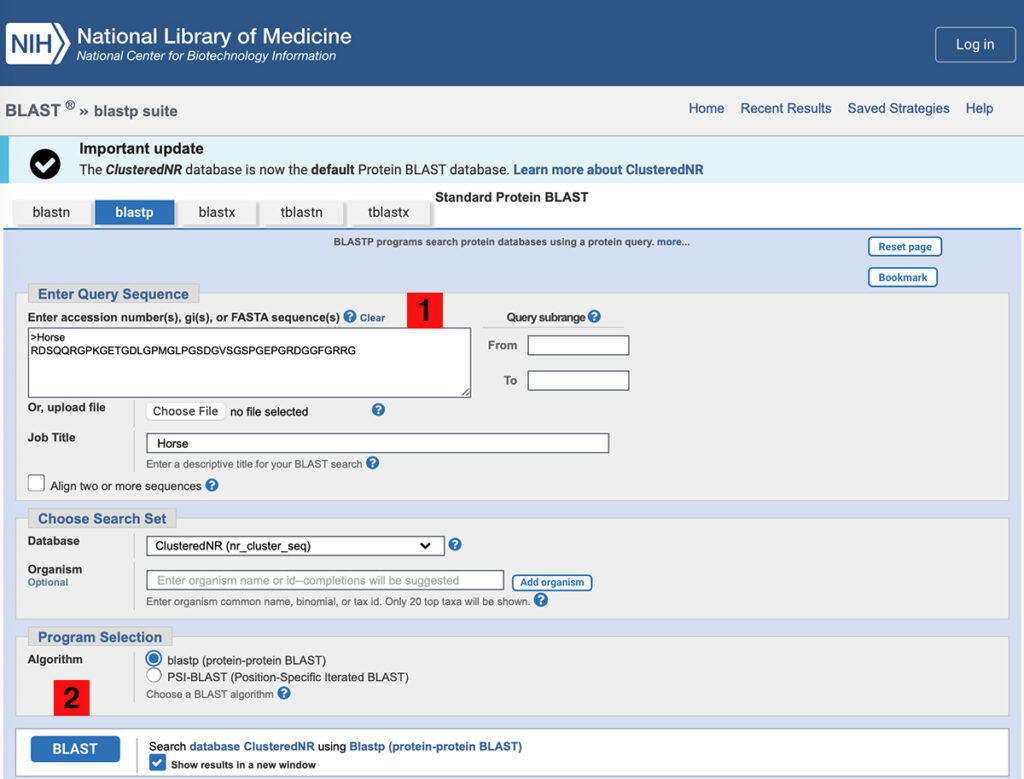1024x779 pixels.
Task: Run the search with the BLAST button
Action: click(75, 749)
